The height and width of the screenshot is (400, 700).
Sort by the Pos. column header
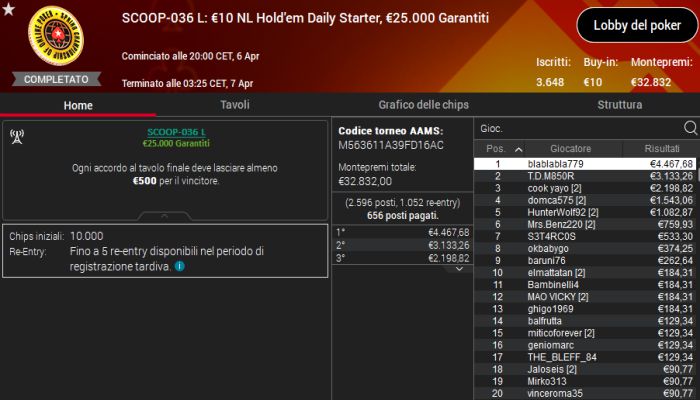coord(499,149)
